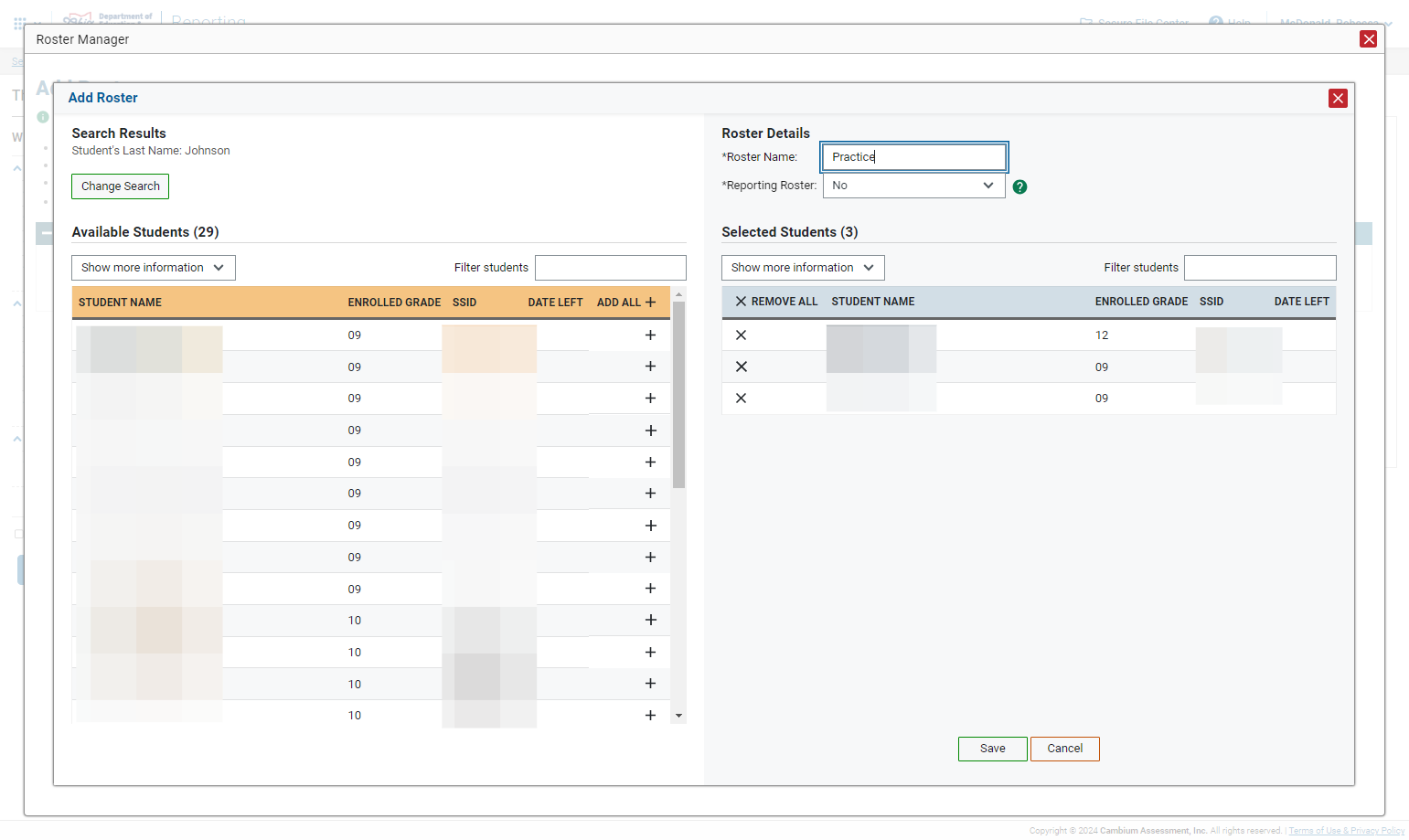Sort available students by DATE LEFT column
The height and width of the screenshot is (840, 1409).
[x=555, y=303]
